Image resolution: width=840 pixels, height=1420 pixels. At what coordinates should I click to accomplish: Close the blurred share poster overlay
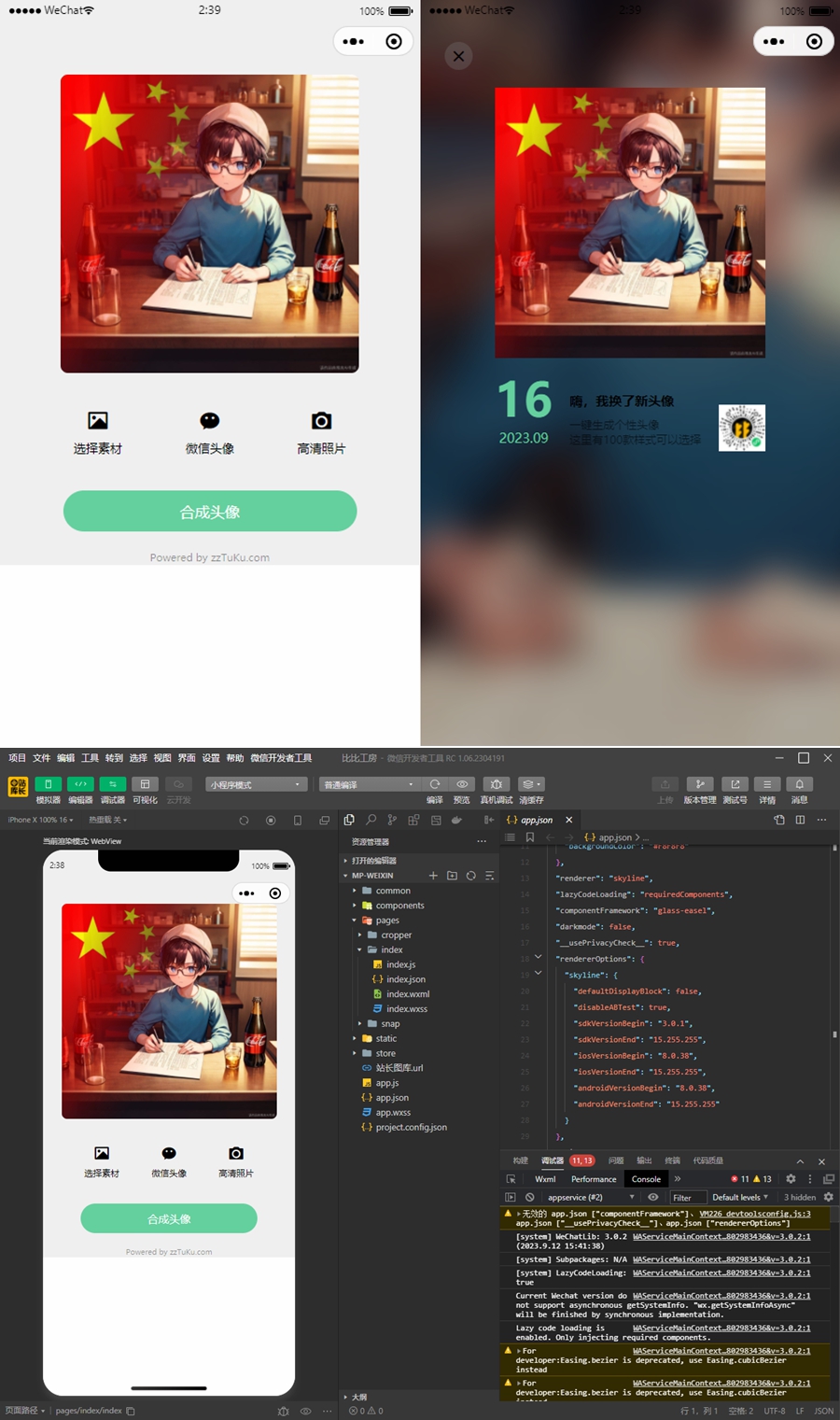[458, 56]
